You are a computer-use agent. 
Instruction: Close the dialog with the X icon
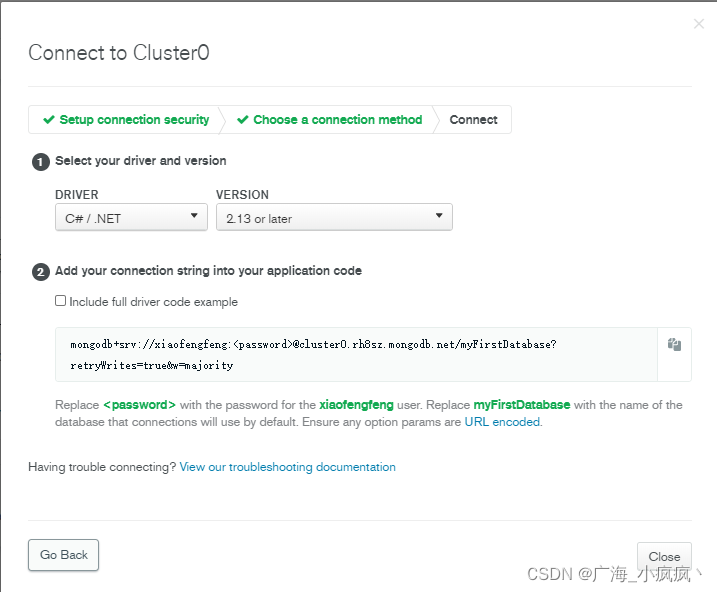[x=699, y=24]
